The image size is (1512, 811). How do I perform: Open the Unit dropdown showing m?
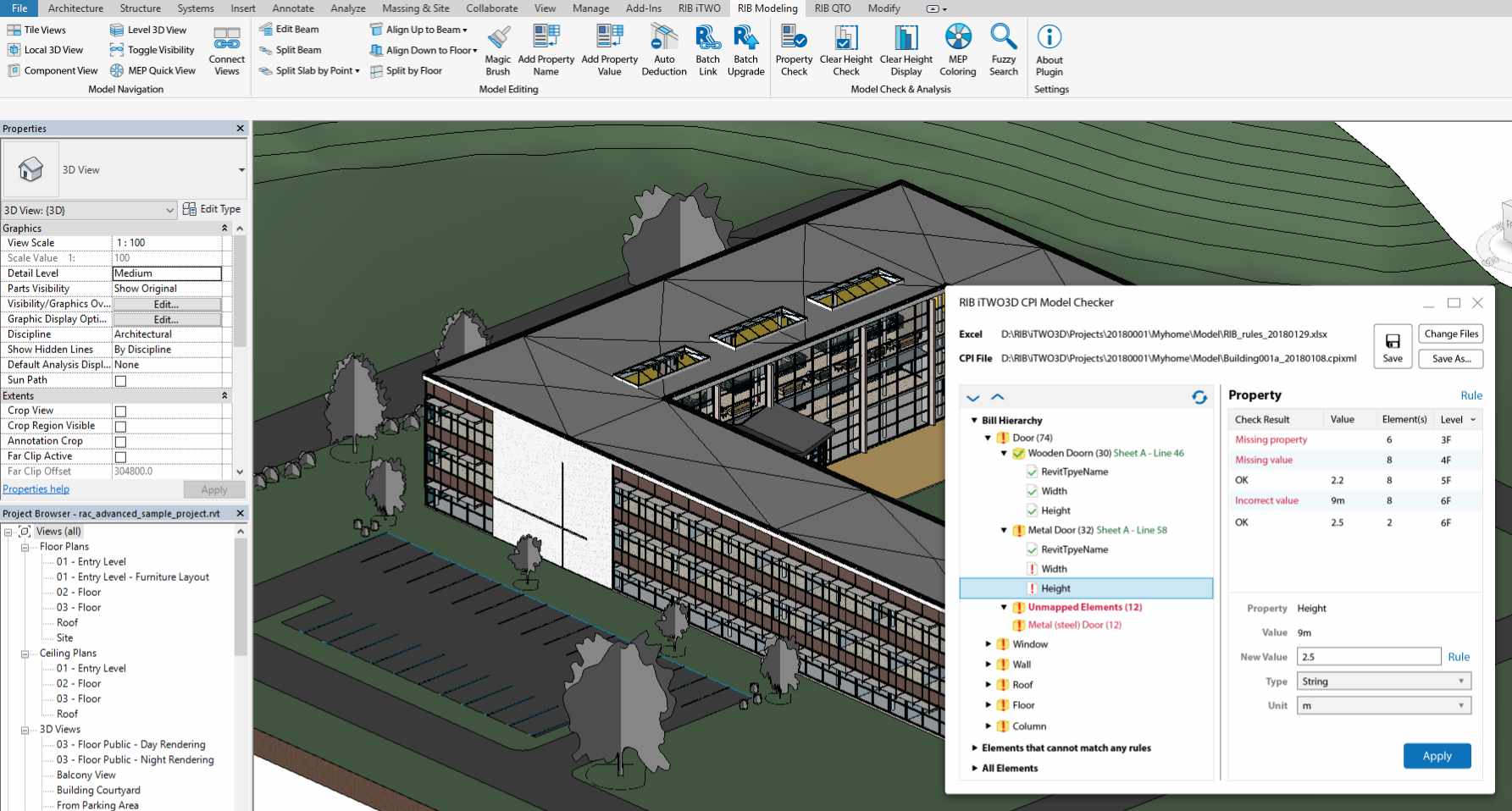click(x=1383, y=706)
